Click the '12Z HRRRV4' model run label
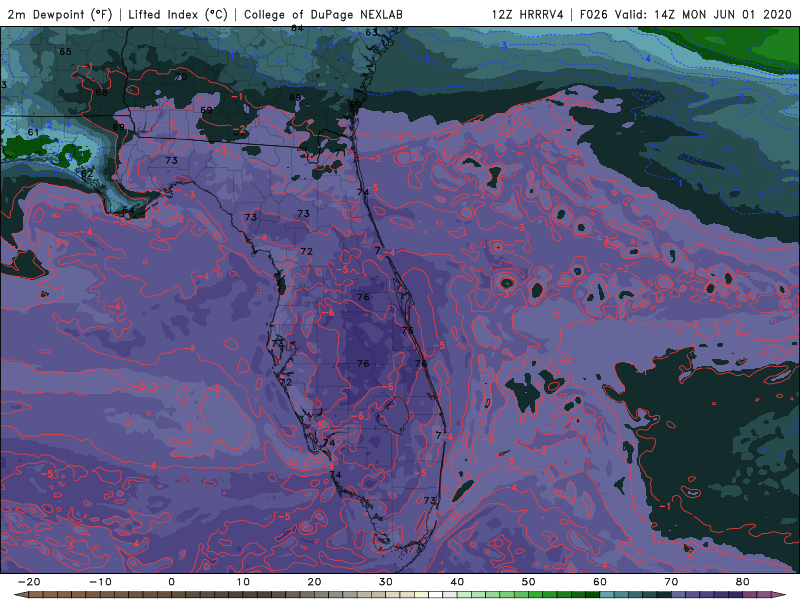 coord(527,14)
